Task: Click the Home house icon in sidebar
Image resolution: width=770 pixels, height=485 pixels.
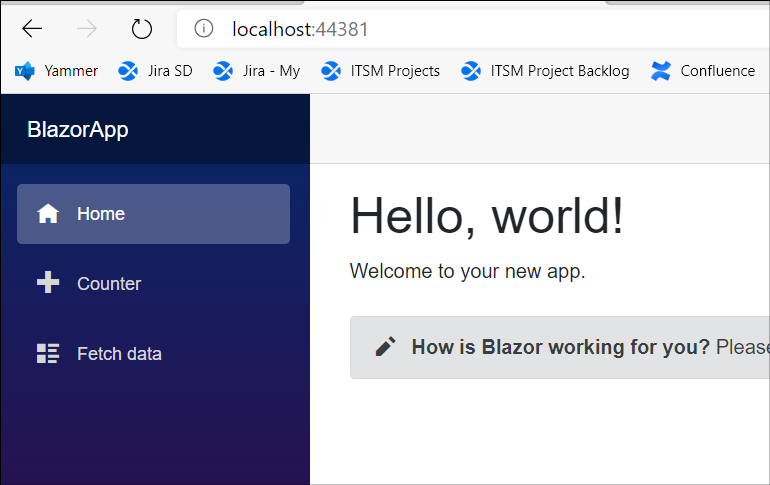Action: point(48,214)
